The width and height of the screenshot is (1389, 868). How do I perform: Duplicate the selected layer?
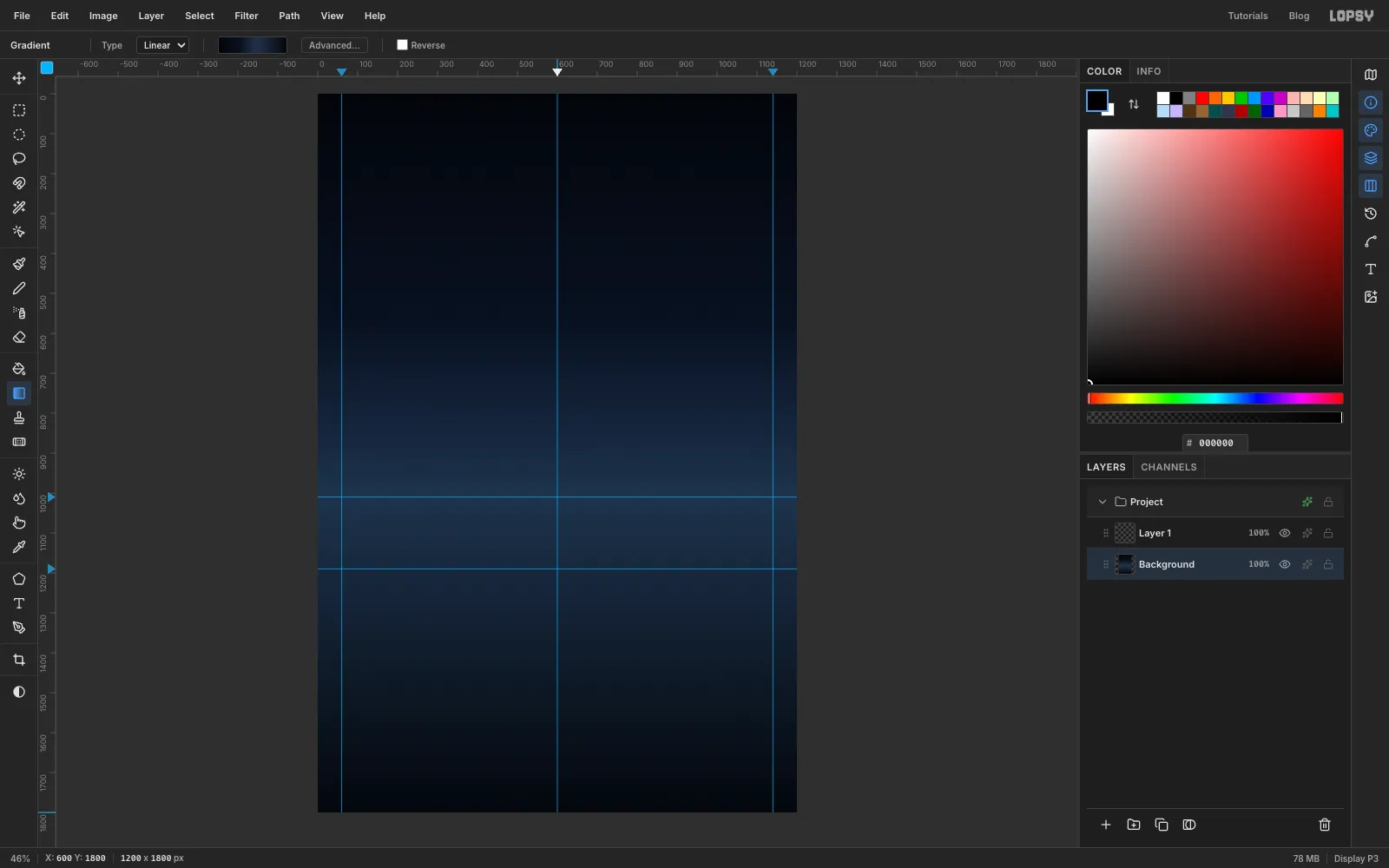(1162, 825)
